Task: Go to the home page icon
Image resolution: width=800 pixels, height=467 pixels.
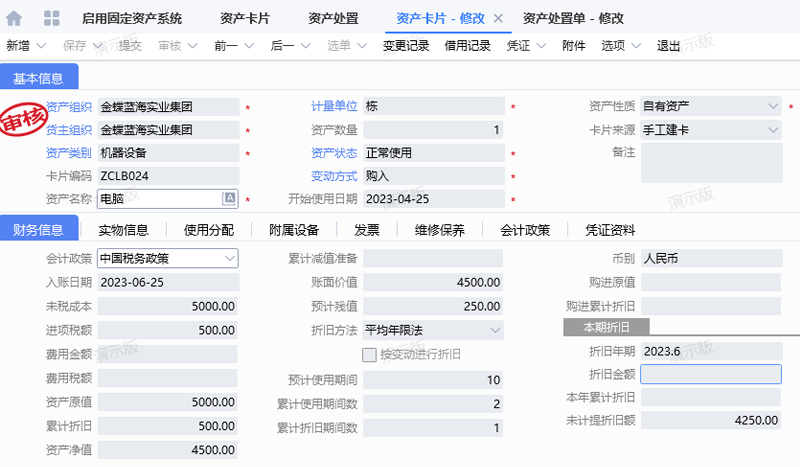Action: 14,18
